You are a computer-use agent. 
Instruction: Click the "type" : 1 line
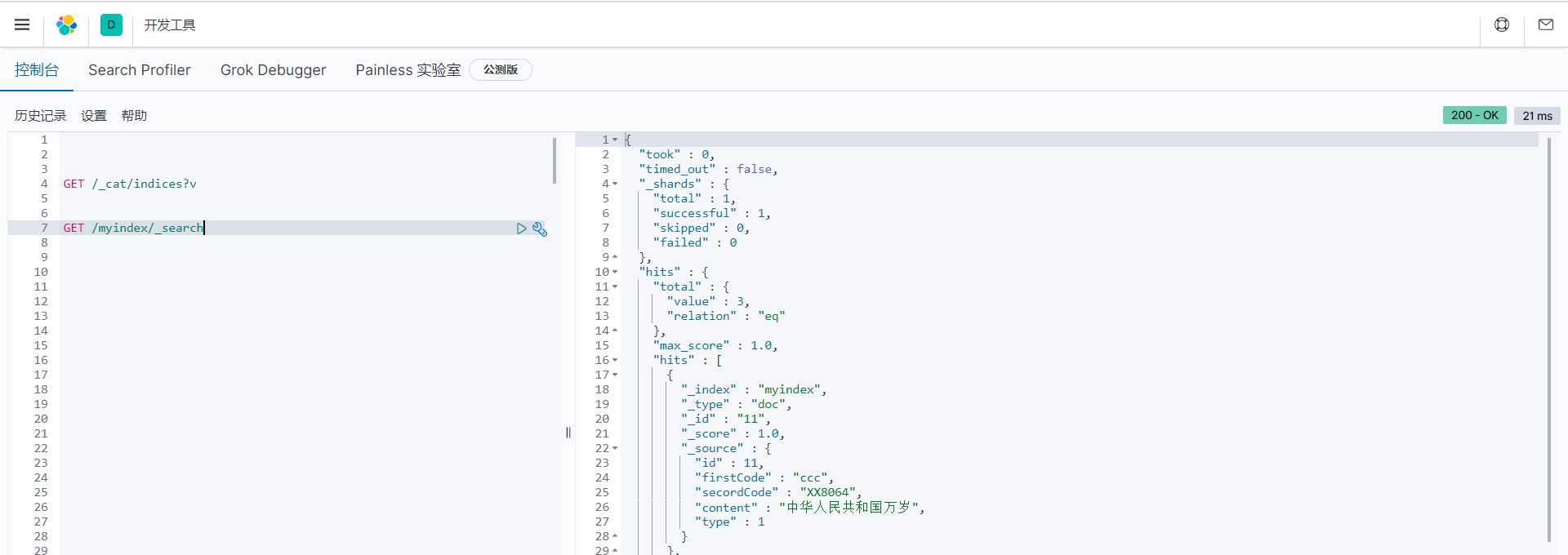pyautogui.click(x=730, y=522)
